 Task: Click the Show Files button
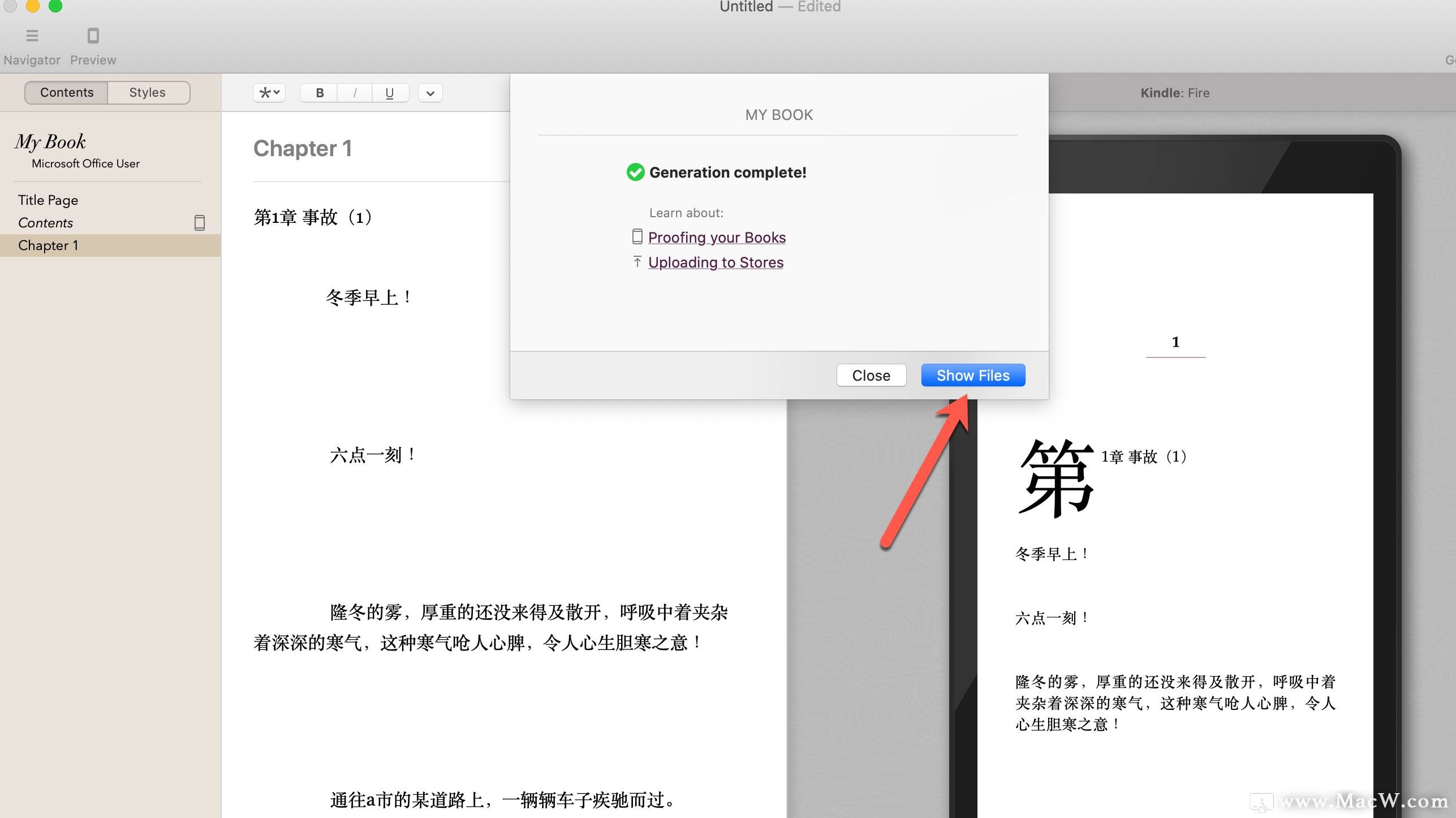coord(972,374)
